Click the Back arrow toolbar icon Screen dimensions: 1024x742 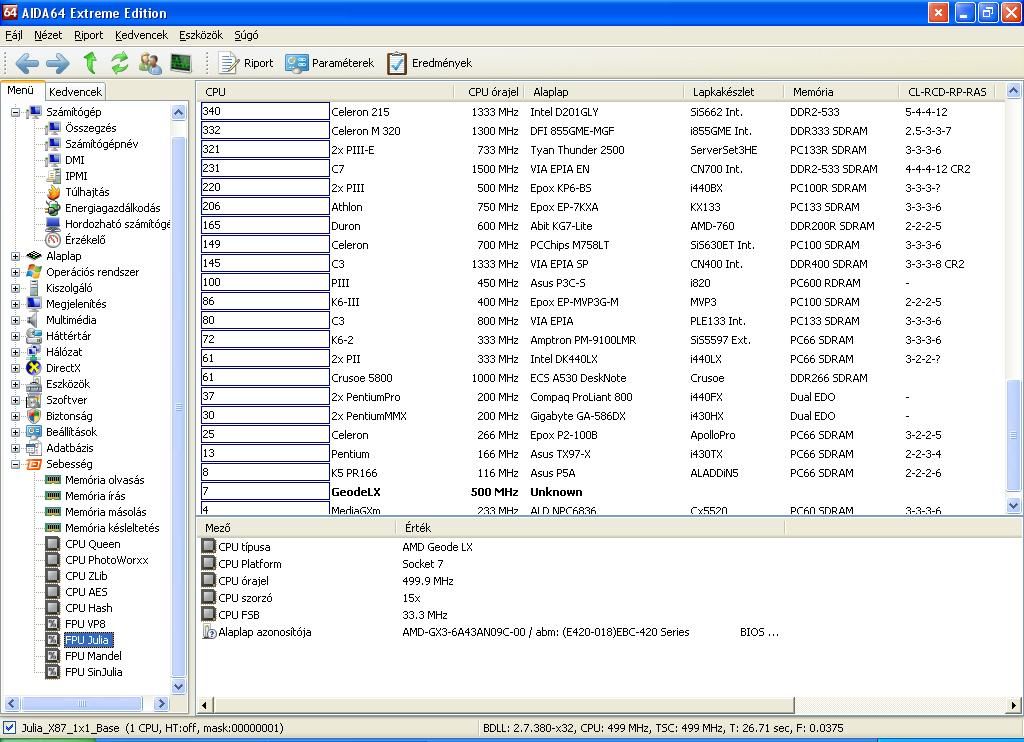click(x=27, y=63)
